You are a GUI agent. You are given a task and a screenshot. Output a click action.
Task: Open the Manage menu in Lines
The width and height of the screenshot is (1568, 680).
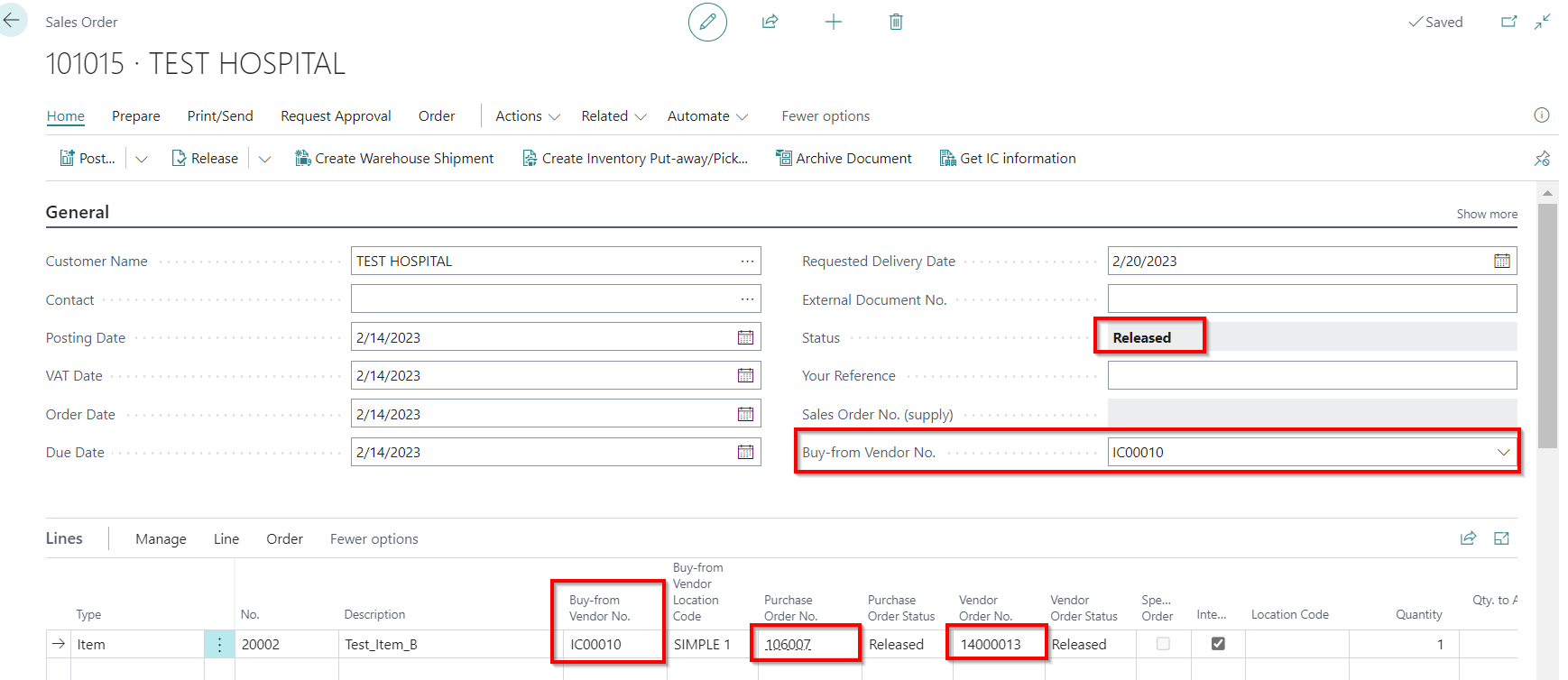(x=161, y=539)
